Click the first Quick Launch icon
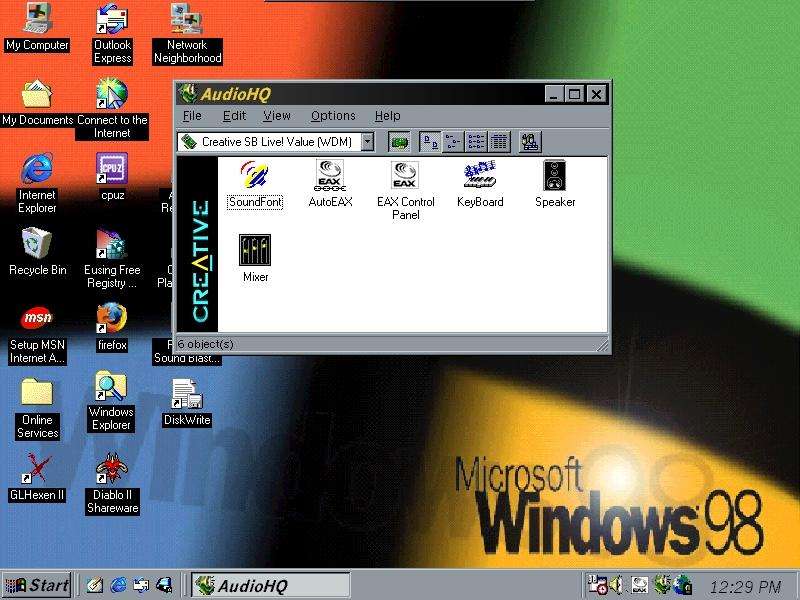The width and height of the screenshot is (800, 600). (95, 585)
